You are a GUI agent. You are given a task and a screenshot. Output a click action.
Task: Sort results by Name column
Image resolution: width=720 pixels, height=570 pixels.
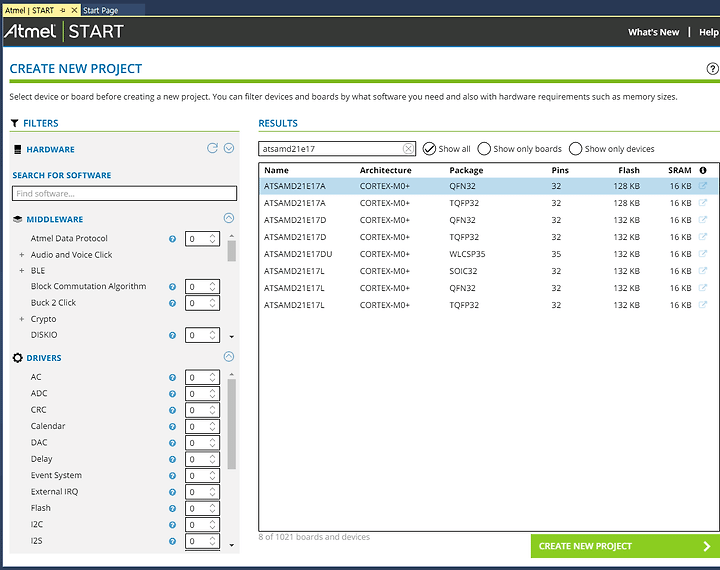coord(276,170)
